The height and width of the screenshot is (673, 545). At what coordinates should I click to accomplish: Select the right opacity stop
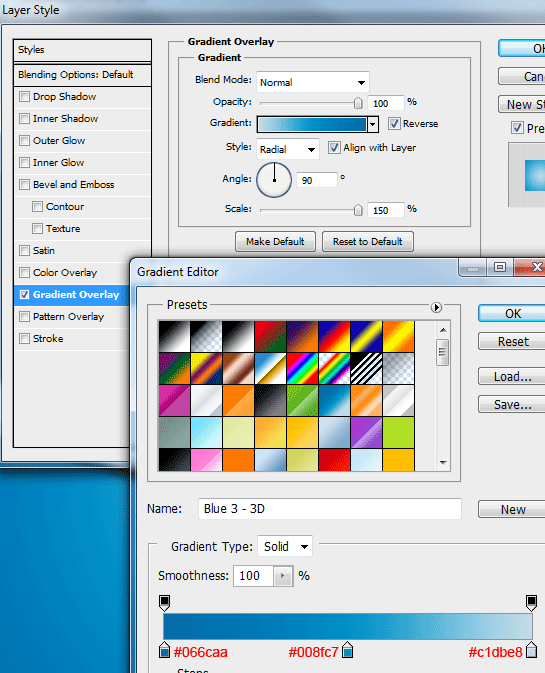pos(531,602)
